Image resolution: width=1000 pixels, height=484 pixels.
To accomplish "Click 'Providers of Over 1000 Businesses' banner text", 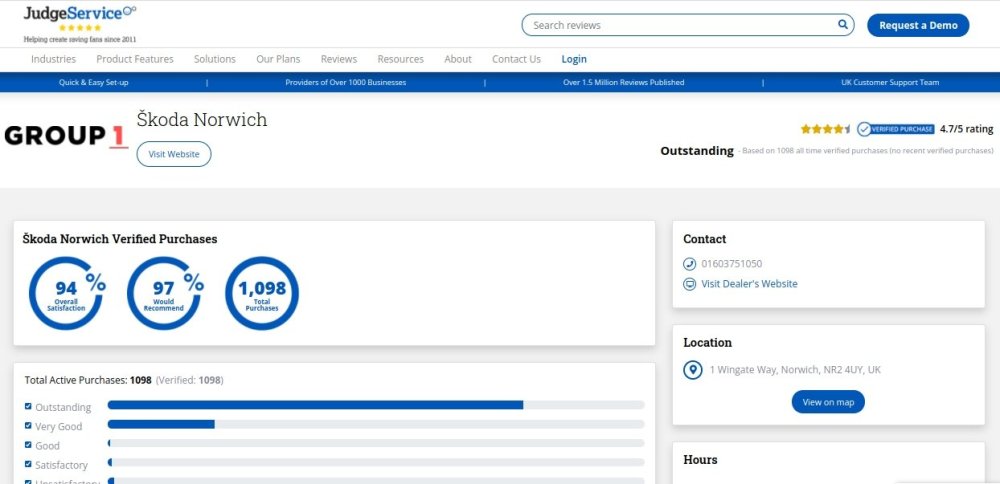I will (346, 82).
